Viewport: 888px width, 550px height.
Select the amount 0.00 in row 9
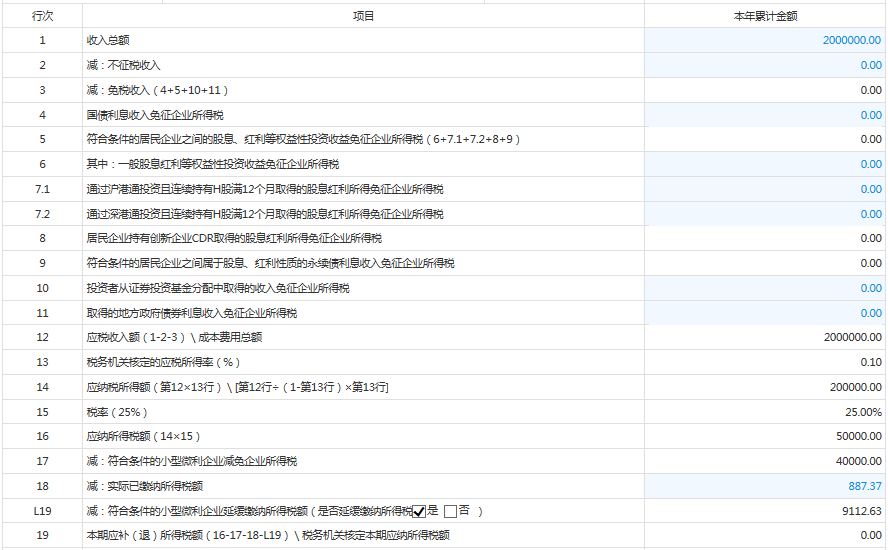point(871,263)
